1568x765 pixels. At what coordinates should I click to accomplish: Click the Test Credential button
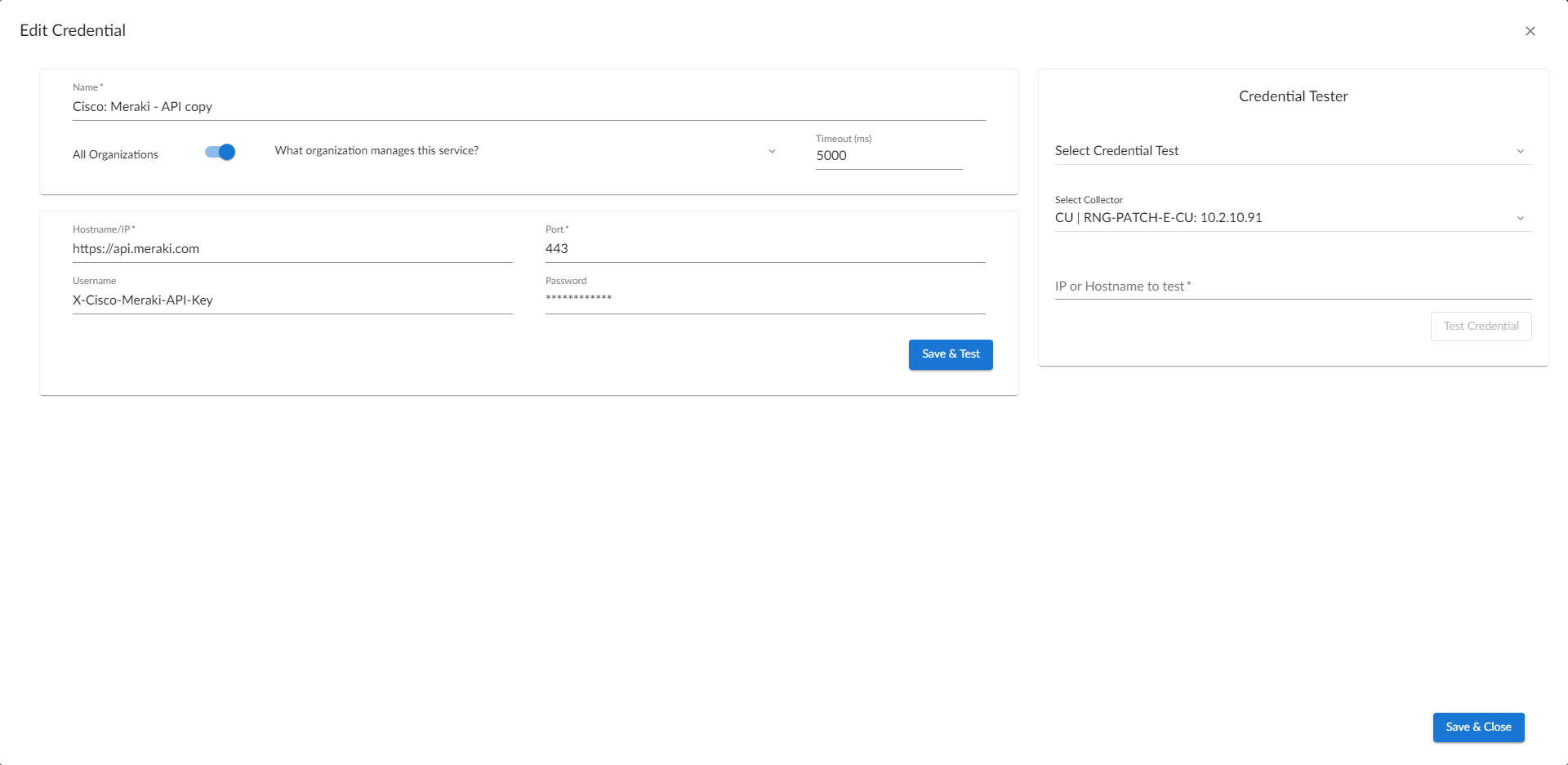click(x=1480, y=327)
